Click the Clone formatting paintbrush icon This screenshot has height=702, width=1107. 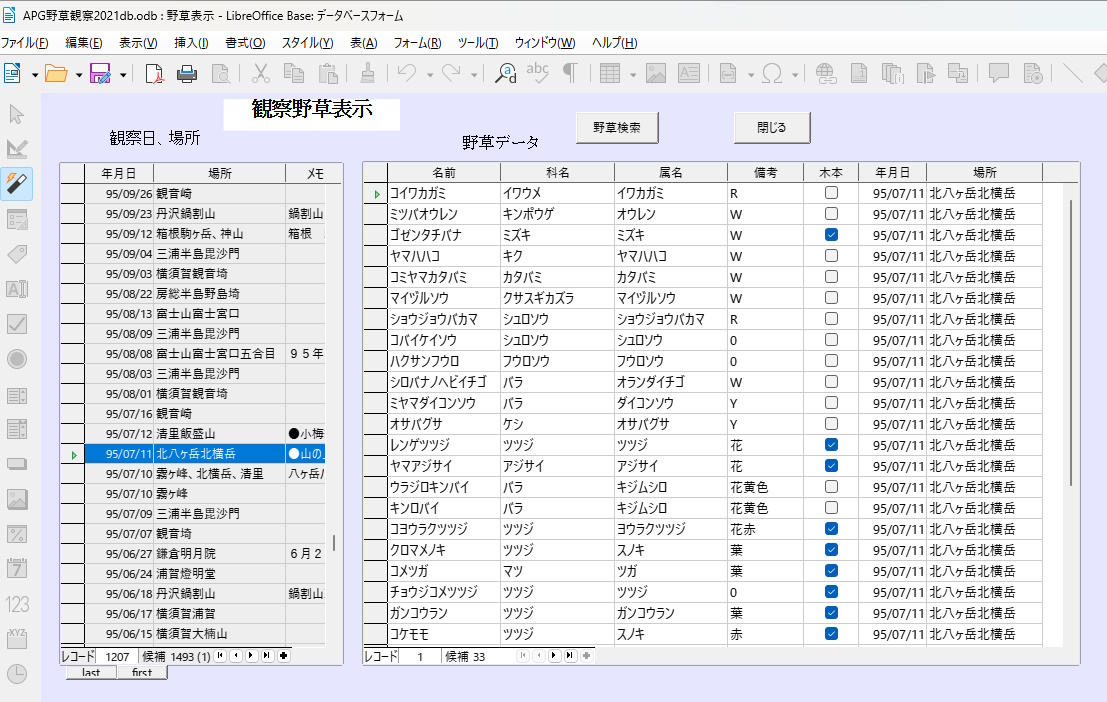[367, 73]
